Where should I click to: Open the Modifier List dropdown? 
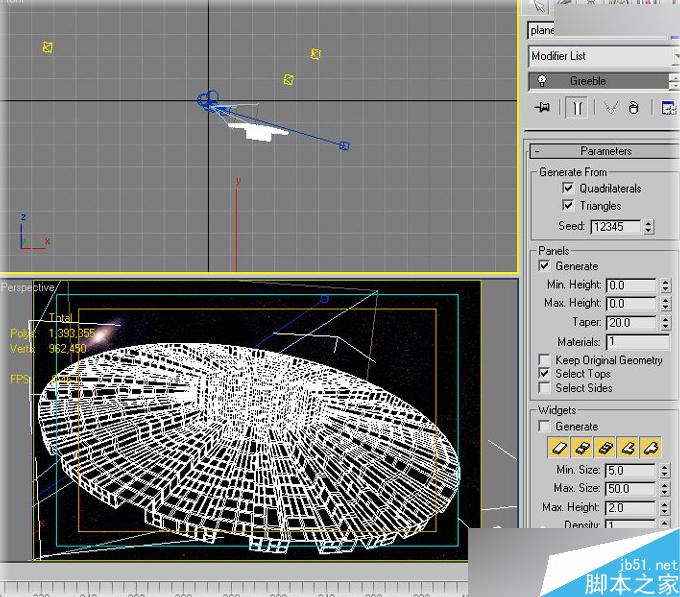click(x=602, y=56)
